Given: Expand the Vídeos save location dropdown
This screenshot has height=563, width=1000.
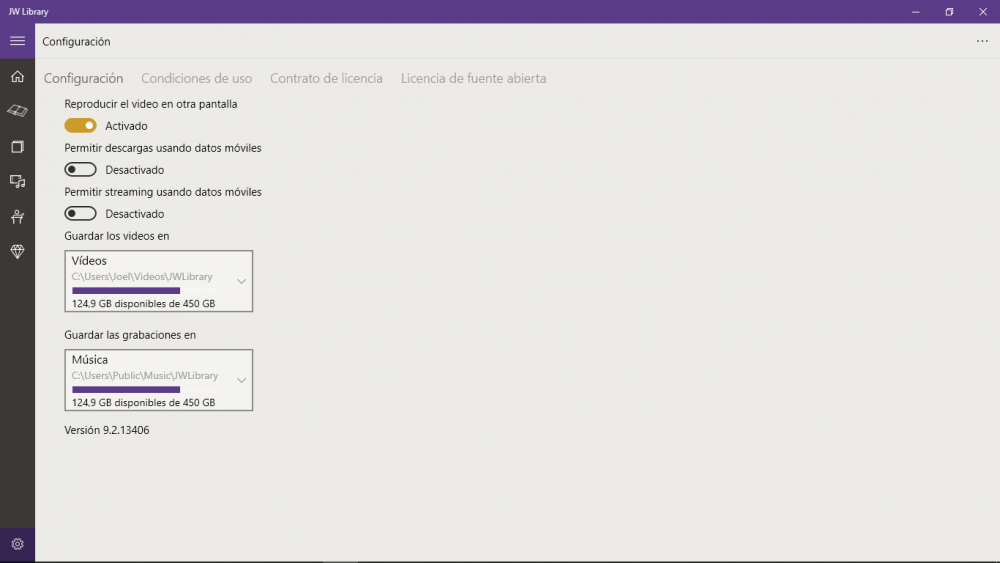Looking at the screenshot, I should point(241,281).
